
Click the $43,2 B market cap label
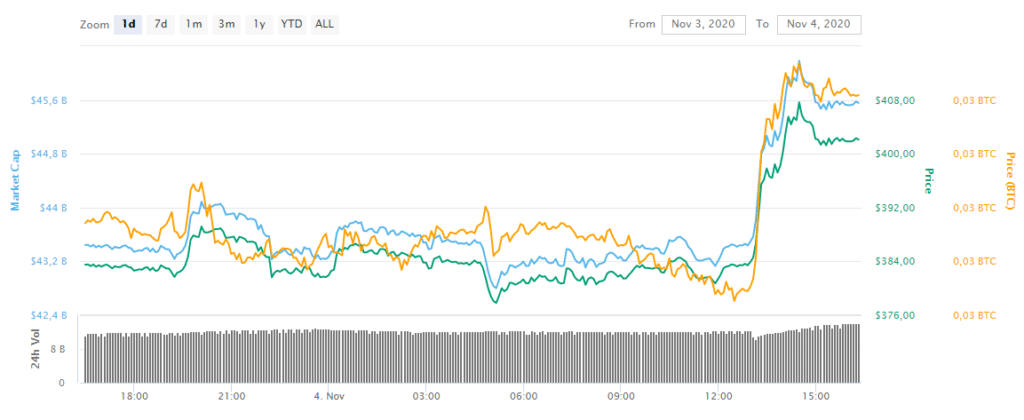coord(49,261)
